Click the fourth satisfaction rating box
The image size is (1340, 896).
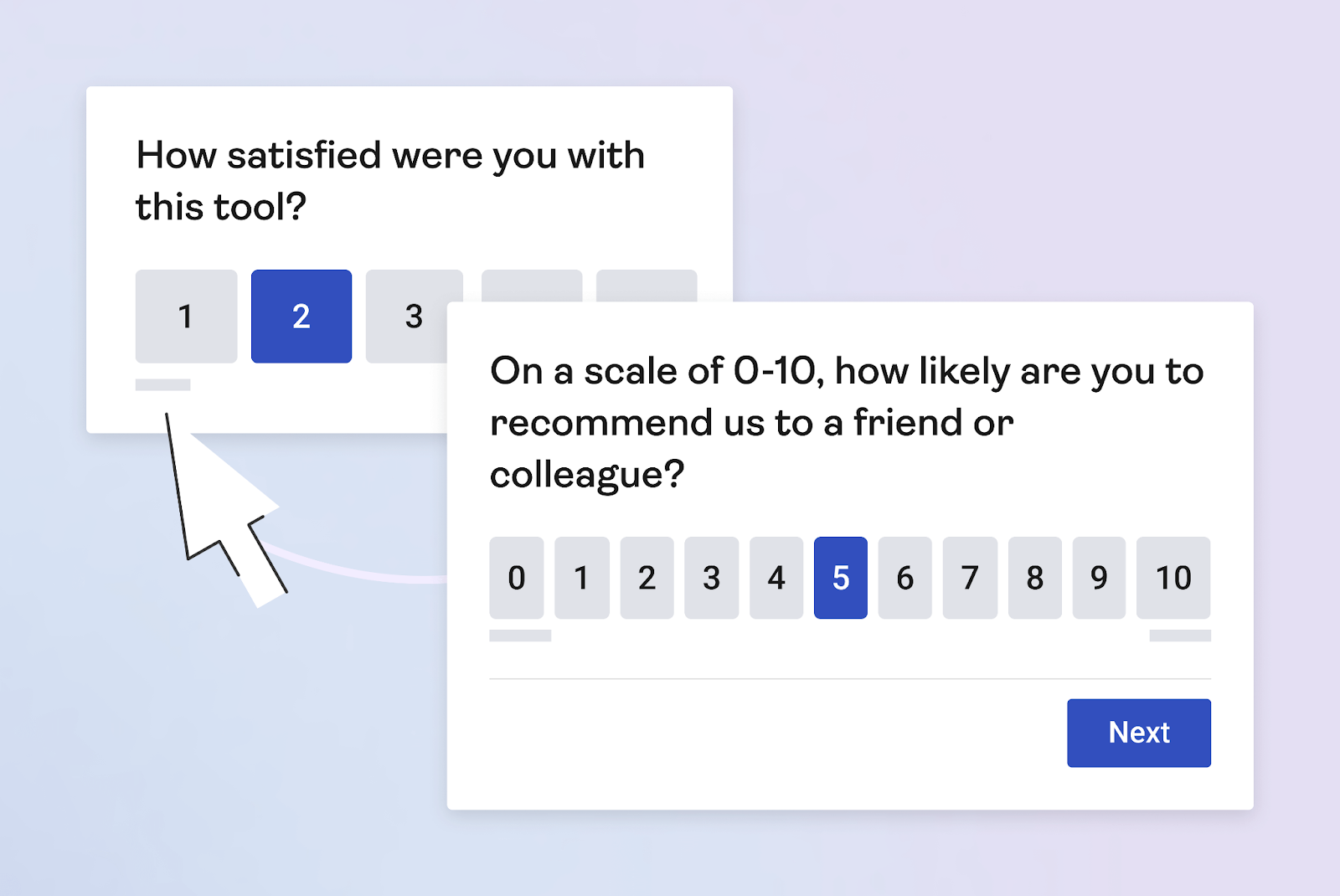[532, 285]
